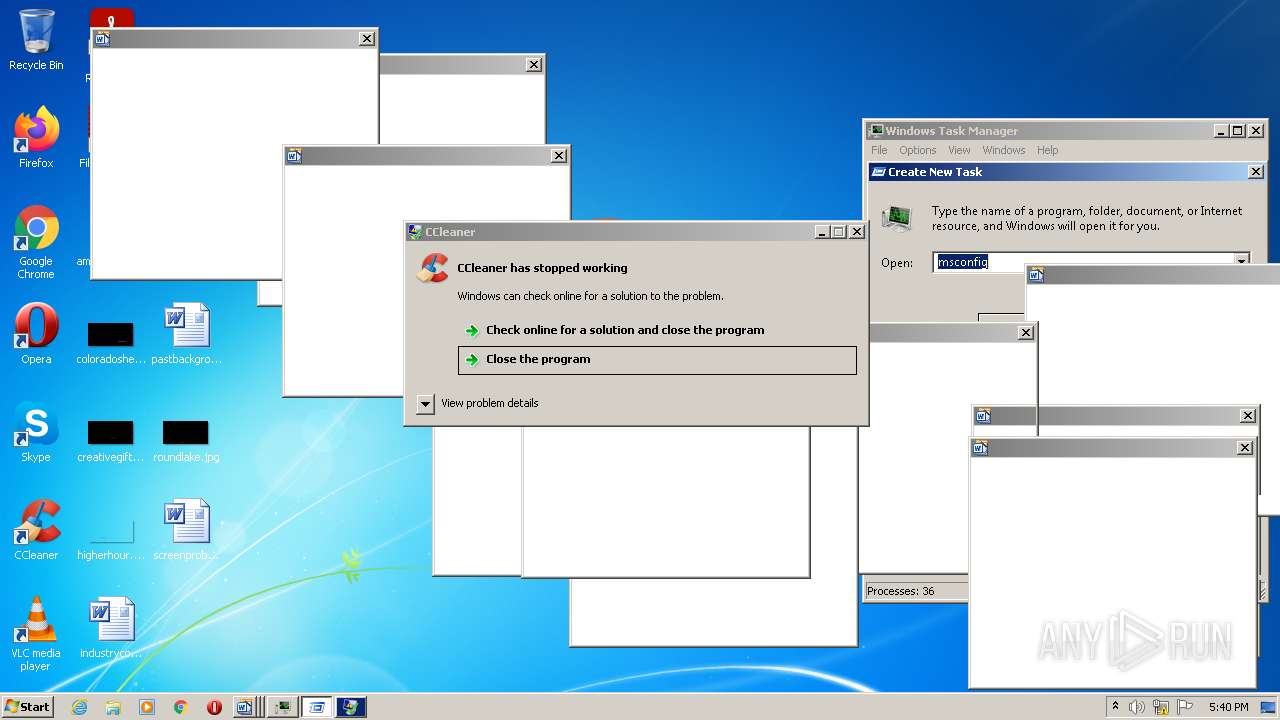Viewport: 1280px width, 720px height.
Task: Open Task Manager File menu
Action: (879, 150)
